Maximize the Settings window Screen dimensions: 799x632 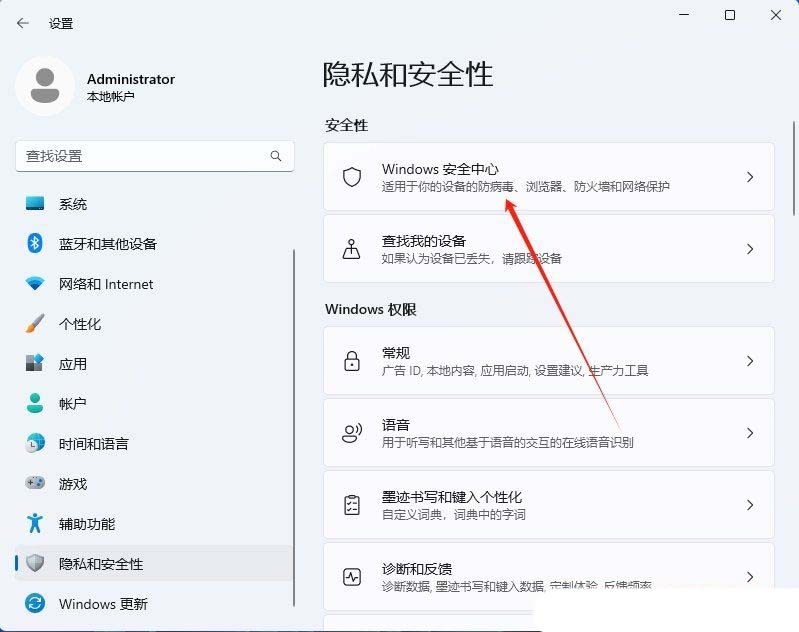[730, 15]
